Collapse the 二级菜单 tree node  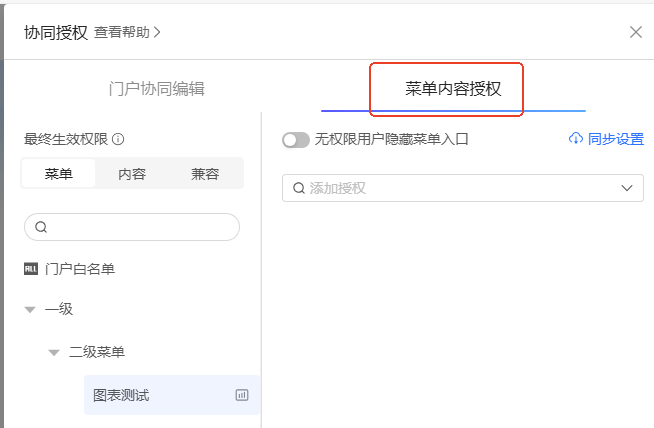pos(54,352)
